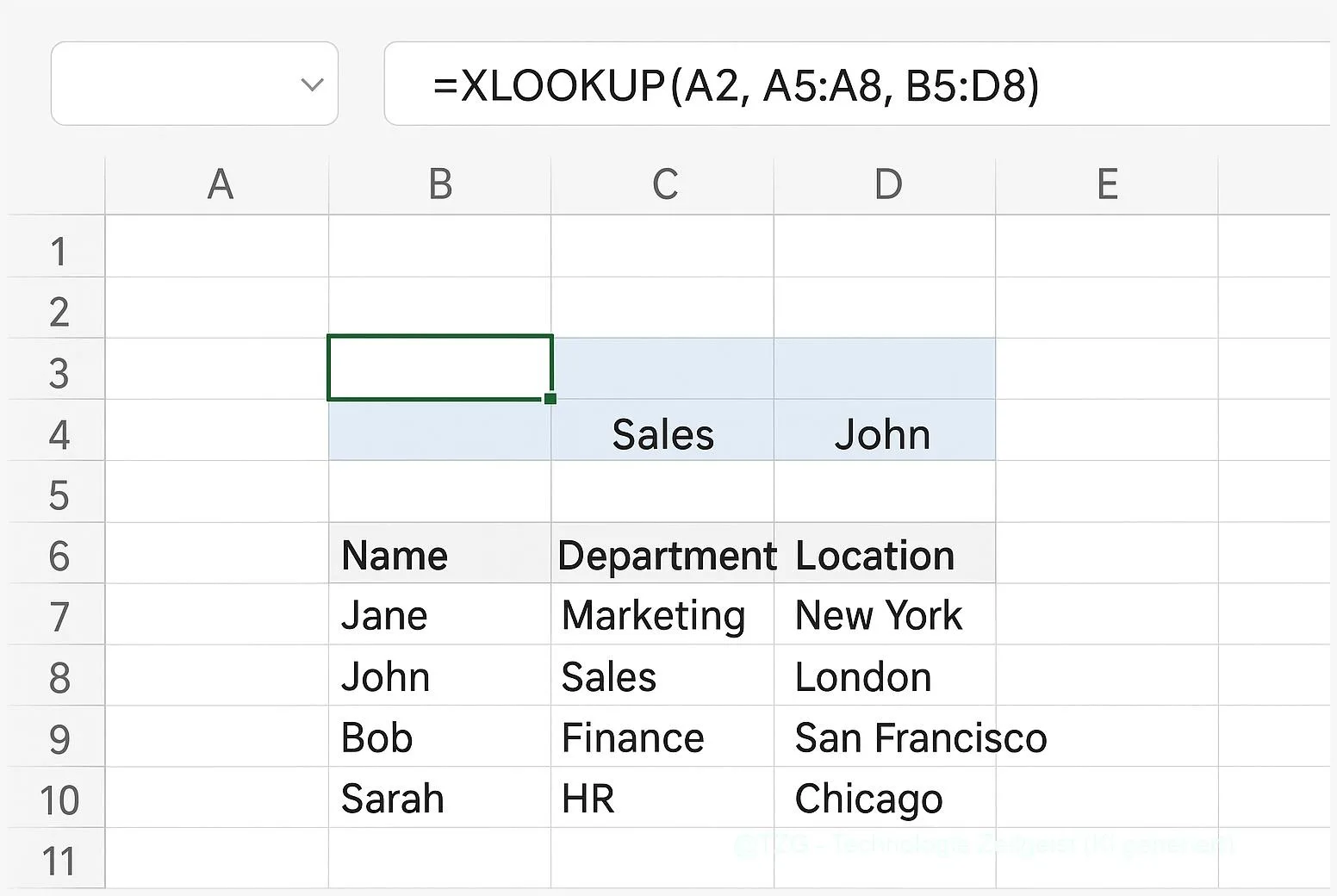Select column E header
1337x896 pixels.
click(1107, 184)
